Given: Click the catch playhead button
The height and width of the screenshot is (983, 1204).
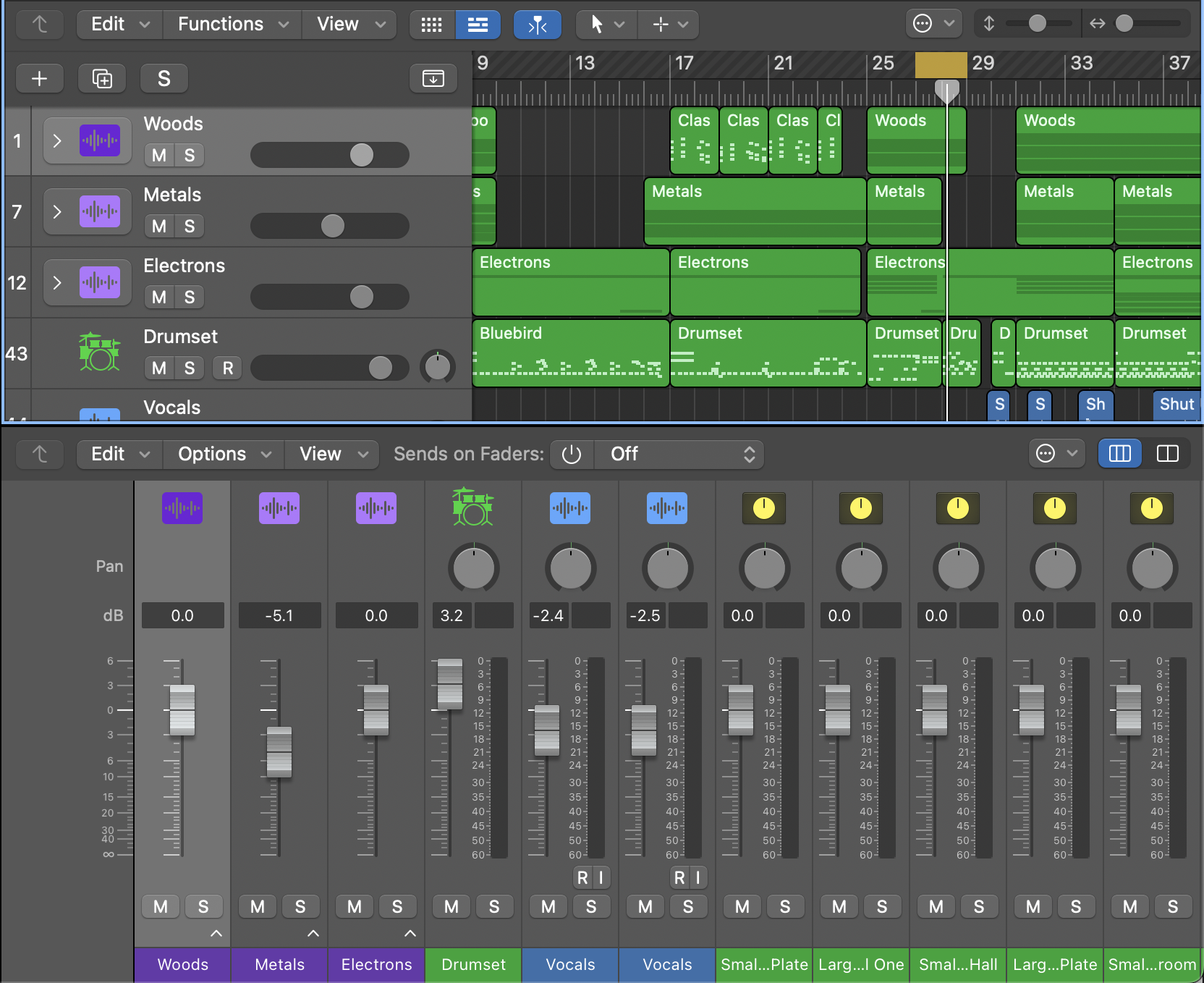Looking at the screenshot, I should pos(538,25).
